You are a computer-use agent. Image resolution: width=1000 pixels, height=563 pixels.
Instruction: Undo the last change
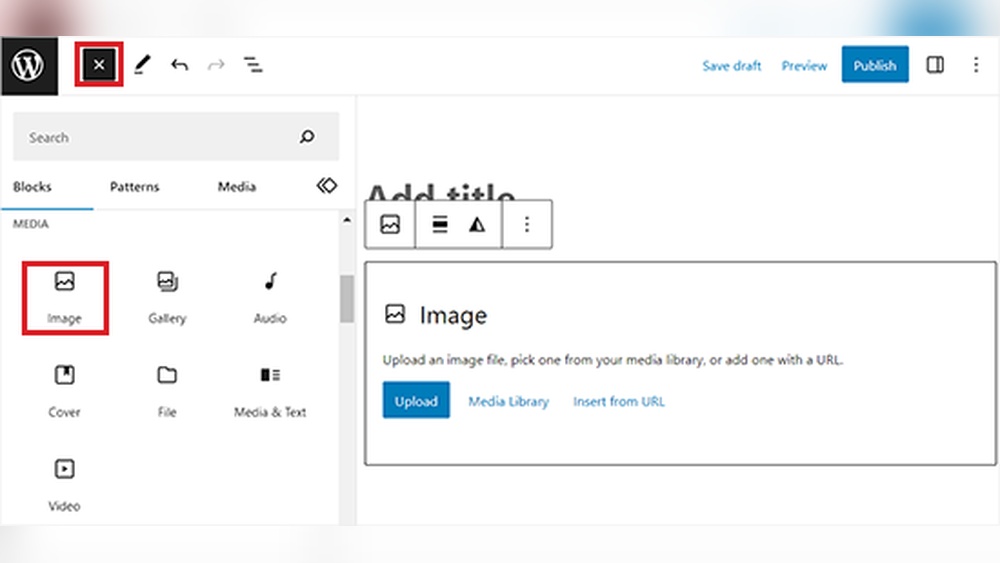pos(180,64)
